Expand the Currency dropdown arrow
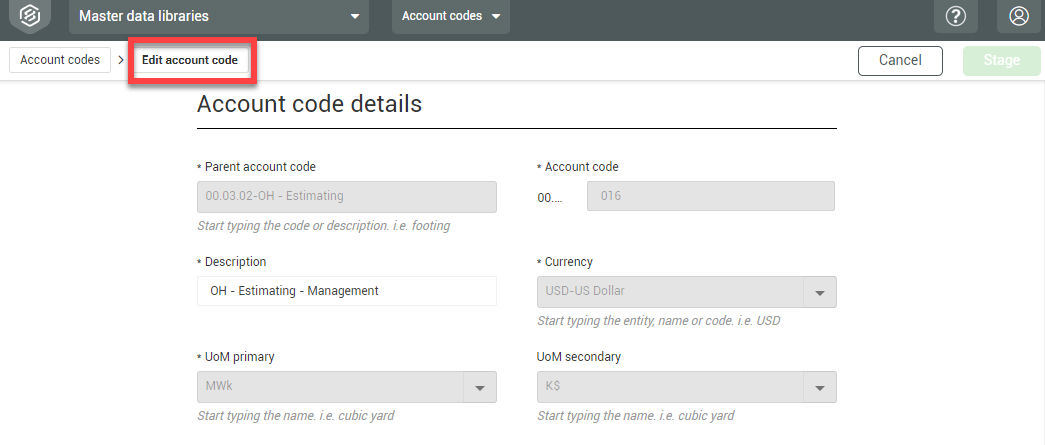 (x=820, y=292)
